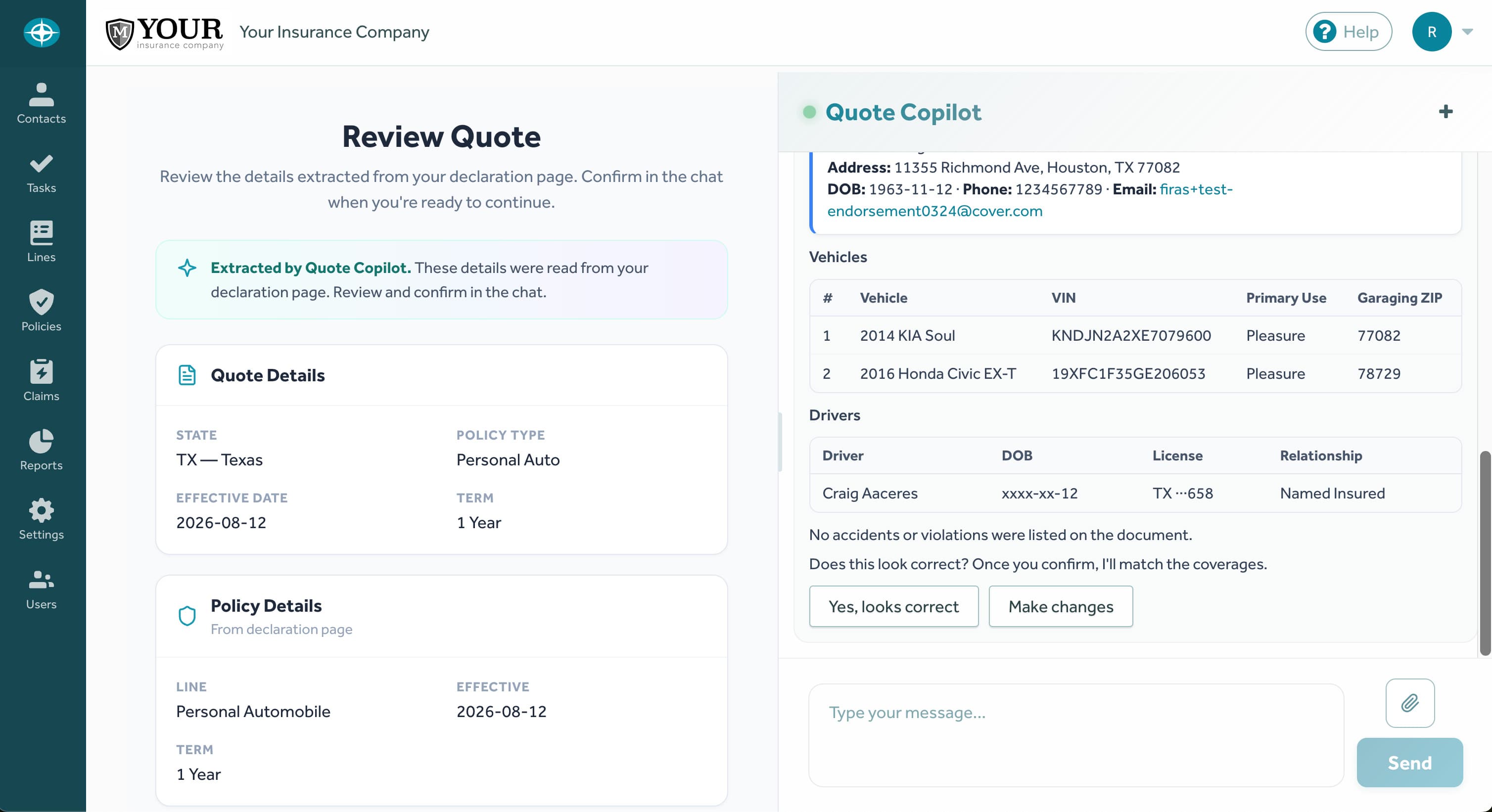
Task: Open the Lines sidebar icon
Action: [x=41, y=233]
